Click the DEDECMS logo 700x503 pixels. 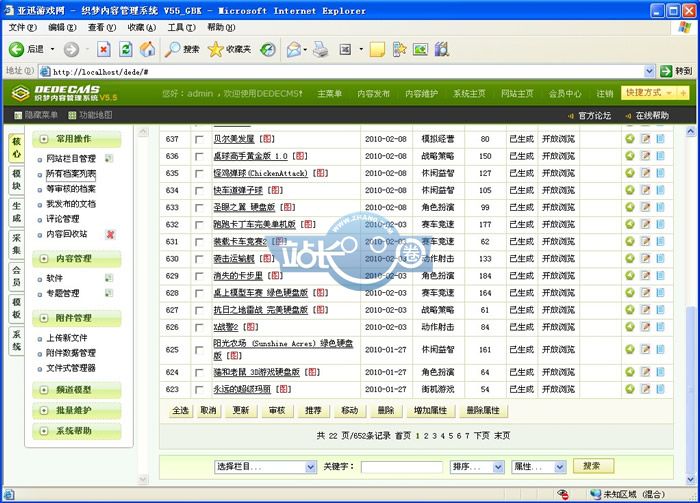coord(64,93)
